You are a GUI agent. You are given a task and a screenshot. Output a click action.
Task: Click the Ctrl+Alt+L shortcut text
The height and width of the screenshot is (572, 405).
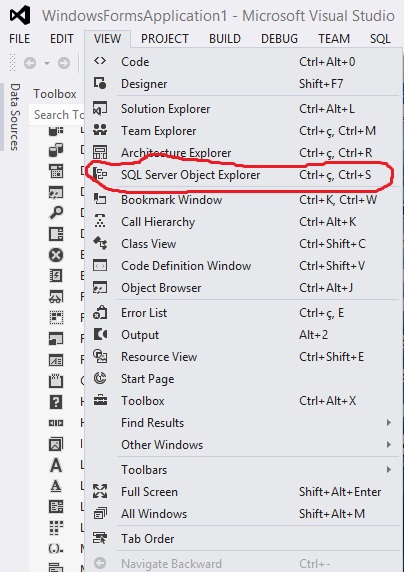[327, 108]
